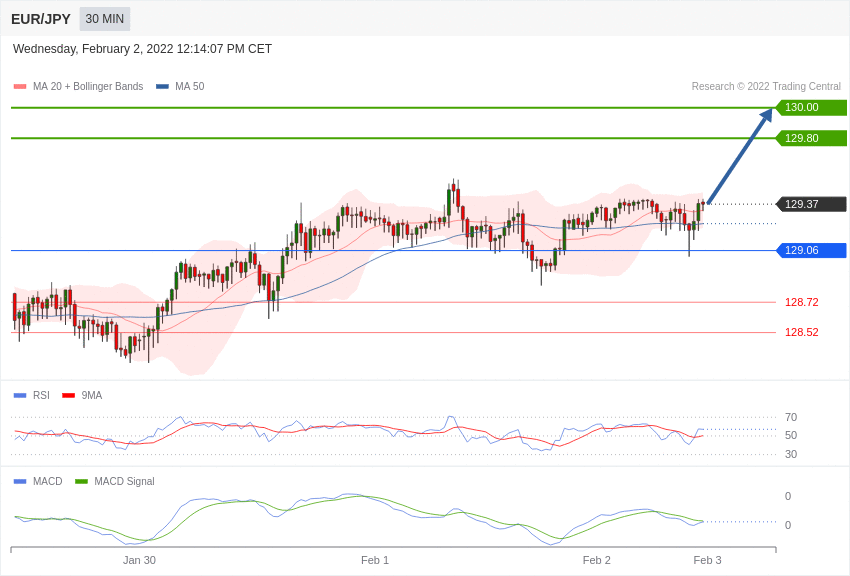Click the 129.80 green resistance tag
850x576 pixels.
coord(812,138)
